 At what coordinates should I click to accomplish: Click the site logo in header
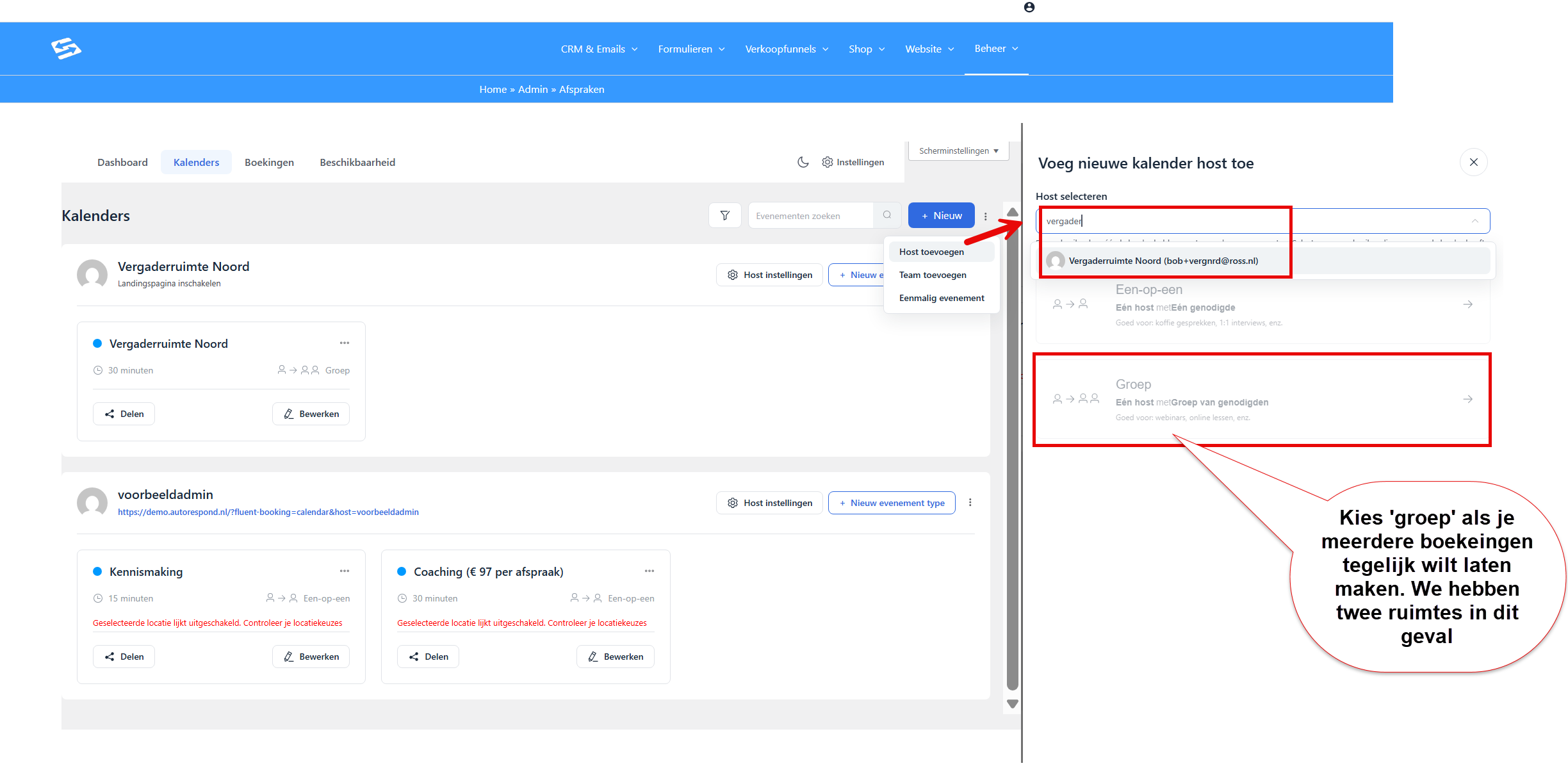(66, 49)
